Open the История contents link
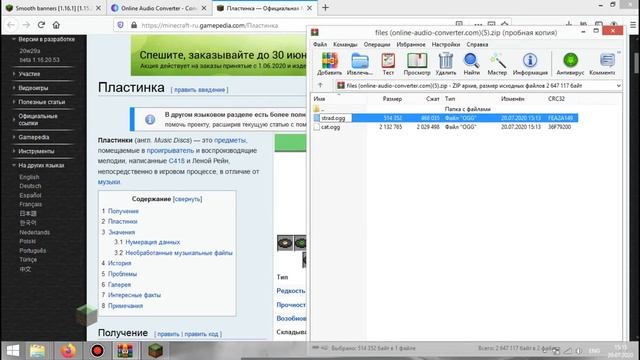 click(120, 263)
